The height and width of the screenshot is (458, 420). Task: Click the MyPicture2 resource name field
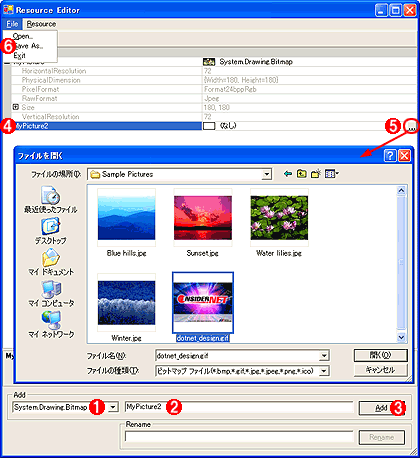(x=239, y=407)
